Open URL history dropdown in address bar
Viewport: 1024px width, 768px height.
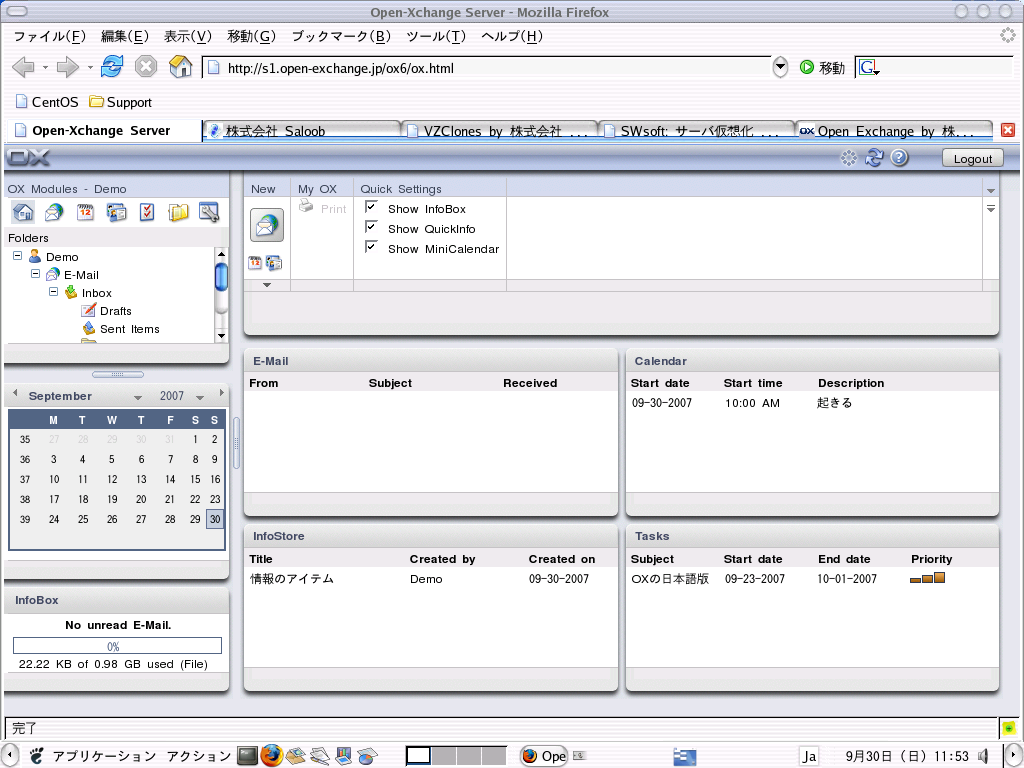[x=780, y=67]
